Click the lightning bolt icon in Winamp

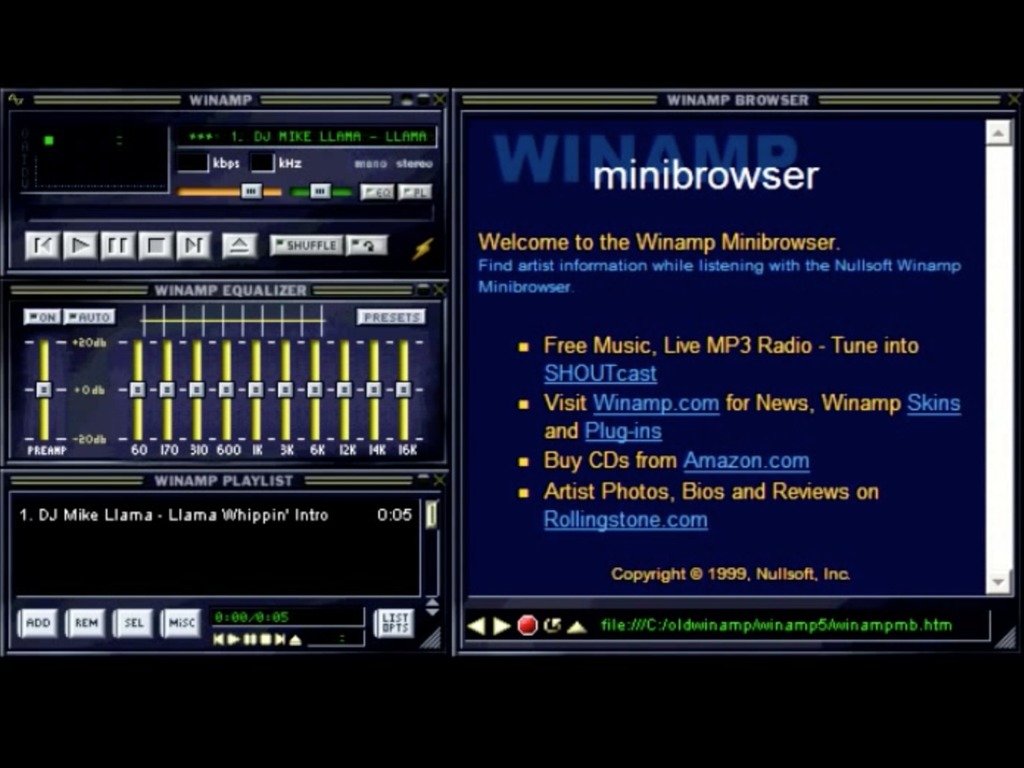click(423, 248)
